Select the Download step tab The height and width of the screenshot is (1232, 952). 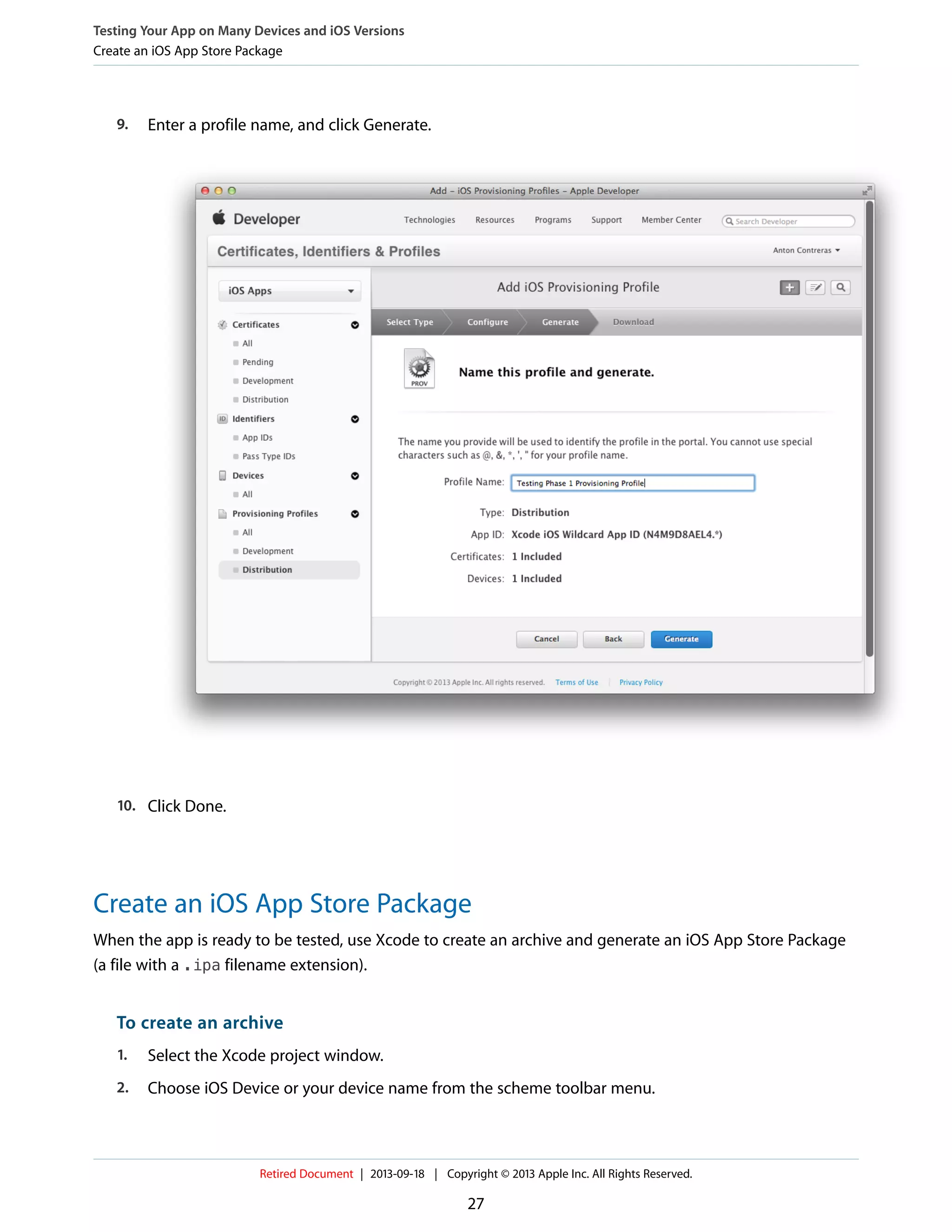pyautogui.click(x=634, y=322)
